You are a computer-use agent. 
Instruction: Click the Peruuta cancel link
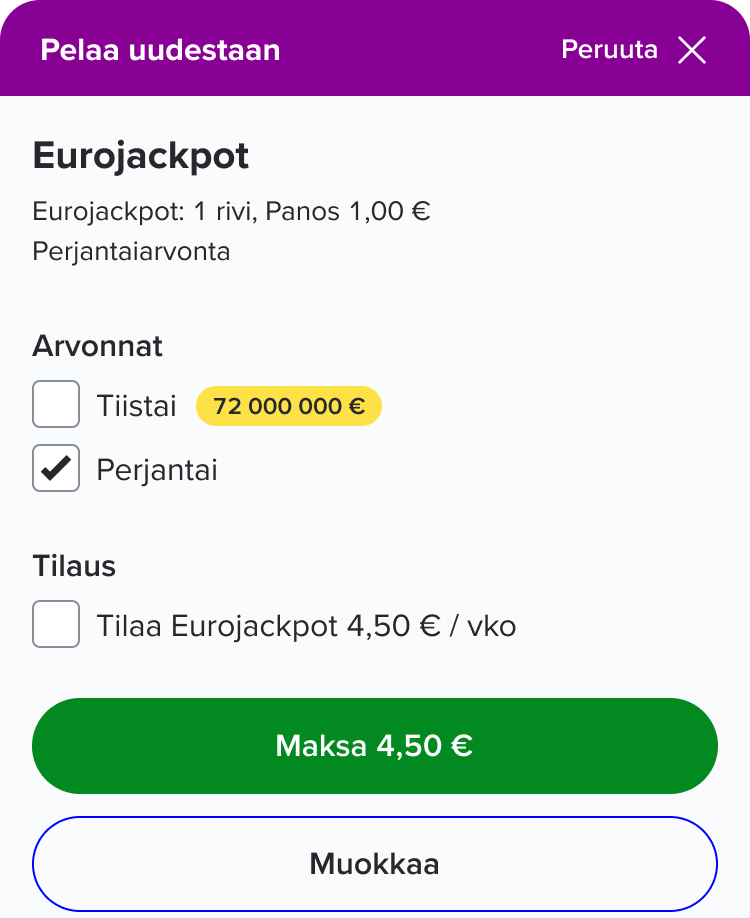(609, 50)
